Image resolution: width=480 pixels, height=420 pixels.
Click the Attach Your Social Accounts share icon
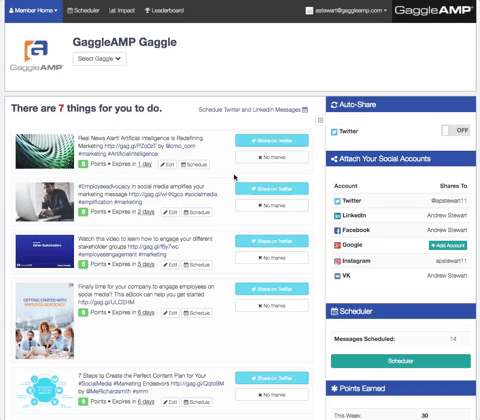click(x=334, y=159)
